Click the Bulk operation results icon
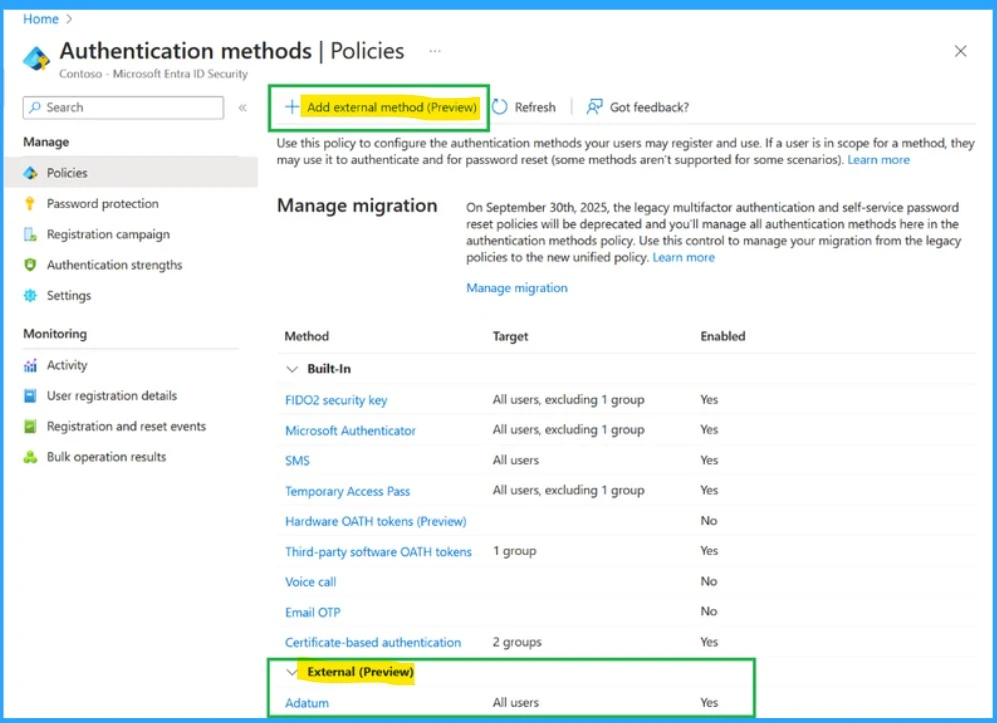997x723 pixels. click(x=30, y=457)
